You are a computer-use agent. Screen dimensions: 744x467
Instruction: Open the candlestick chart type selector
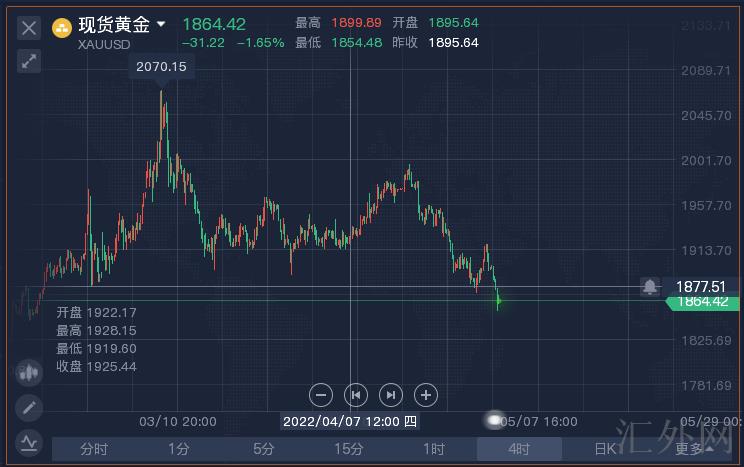click(28, 373)
